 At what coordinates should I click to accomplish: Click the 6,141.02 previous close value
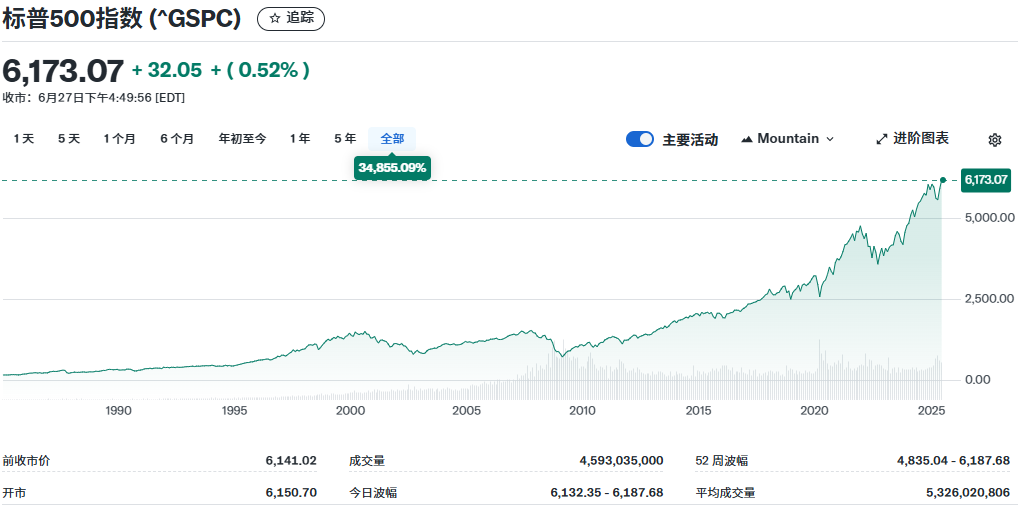pyautogui.click(x=291, y=461)
